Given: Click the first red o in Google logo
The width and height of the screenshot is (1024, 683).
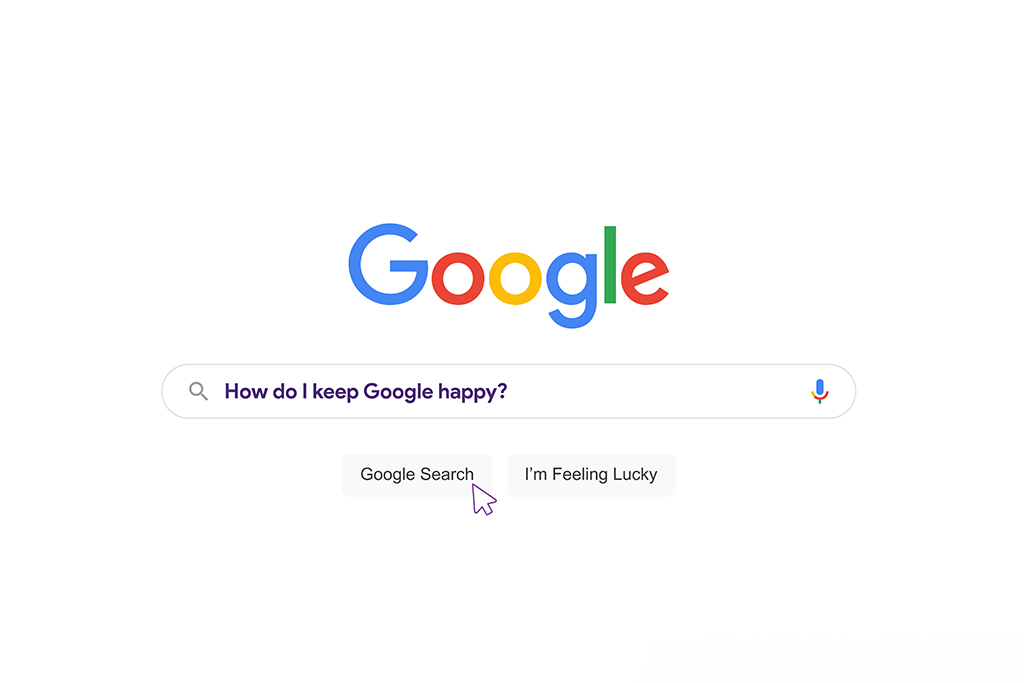Looking at the screenshot, I should click(458, 278).
